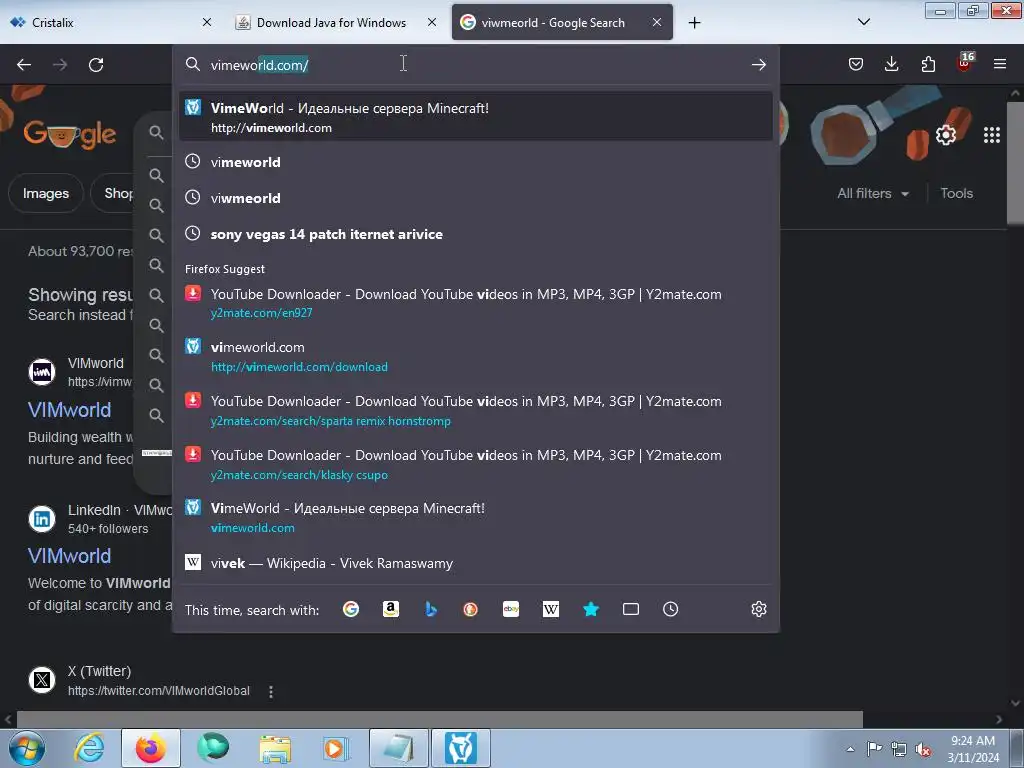This screenshot has width=1024, height=768.
Task: Search bookmarks with star icon
Action: tap(590, 609)
